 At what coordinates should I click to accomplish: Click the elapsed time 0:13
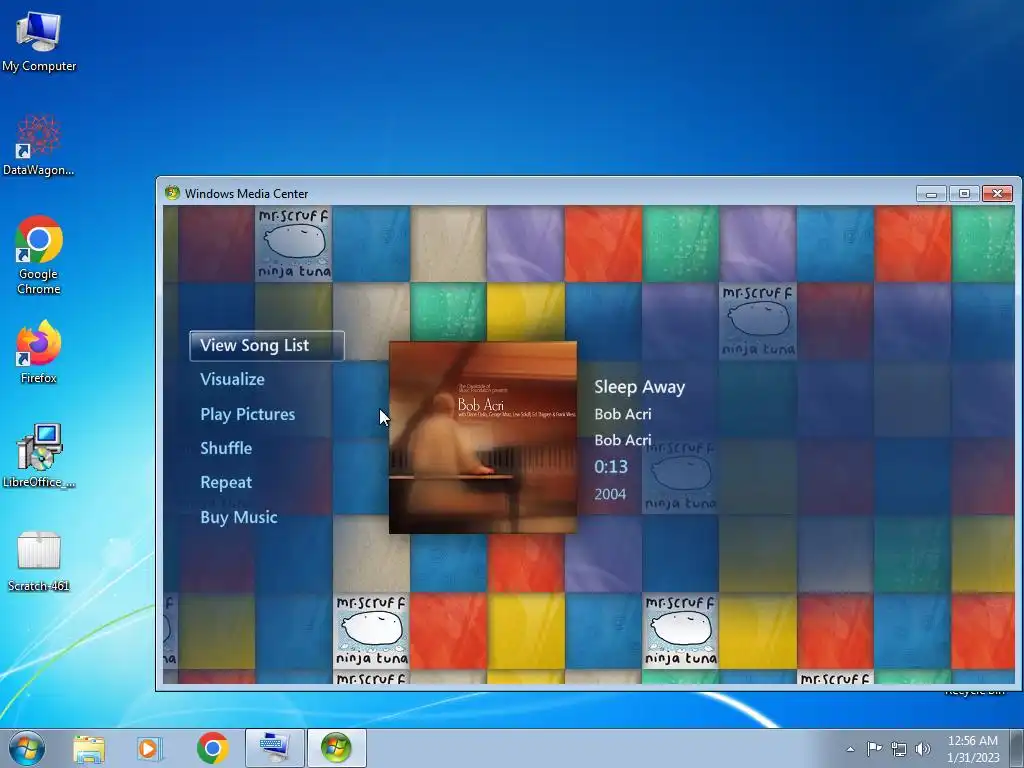pyautogui.click(x=611, y=466)
